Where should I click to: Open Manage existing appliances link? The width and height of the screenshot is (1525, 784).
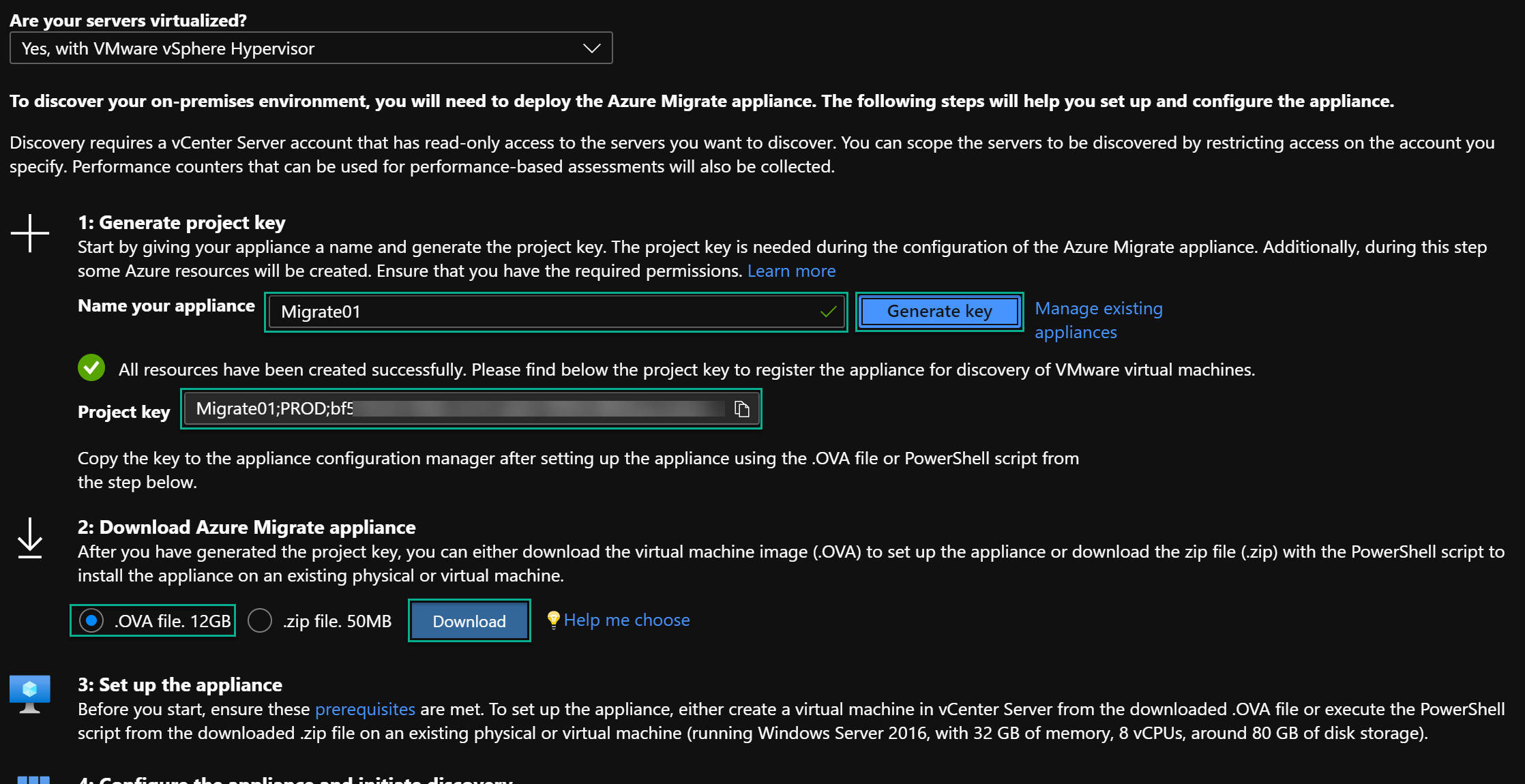(x=1098, y=320)
